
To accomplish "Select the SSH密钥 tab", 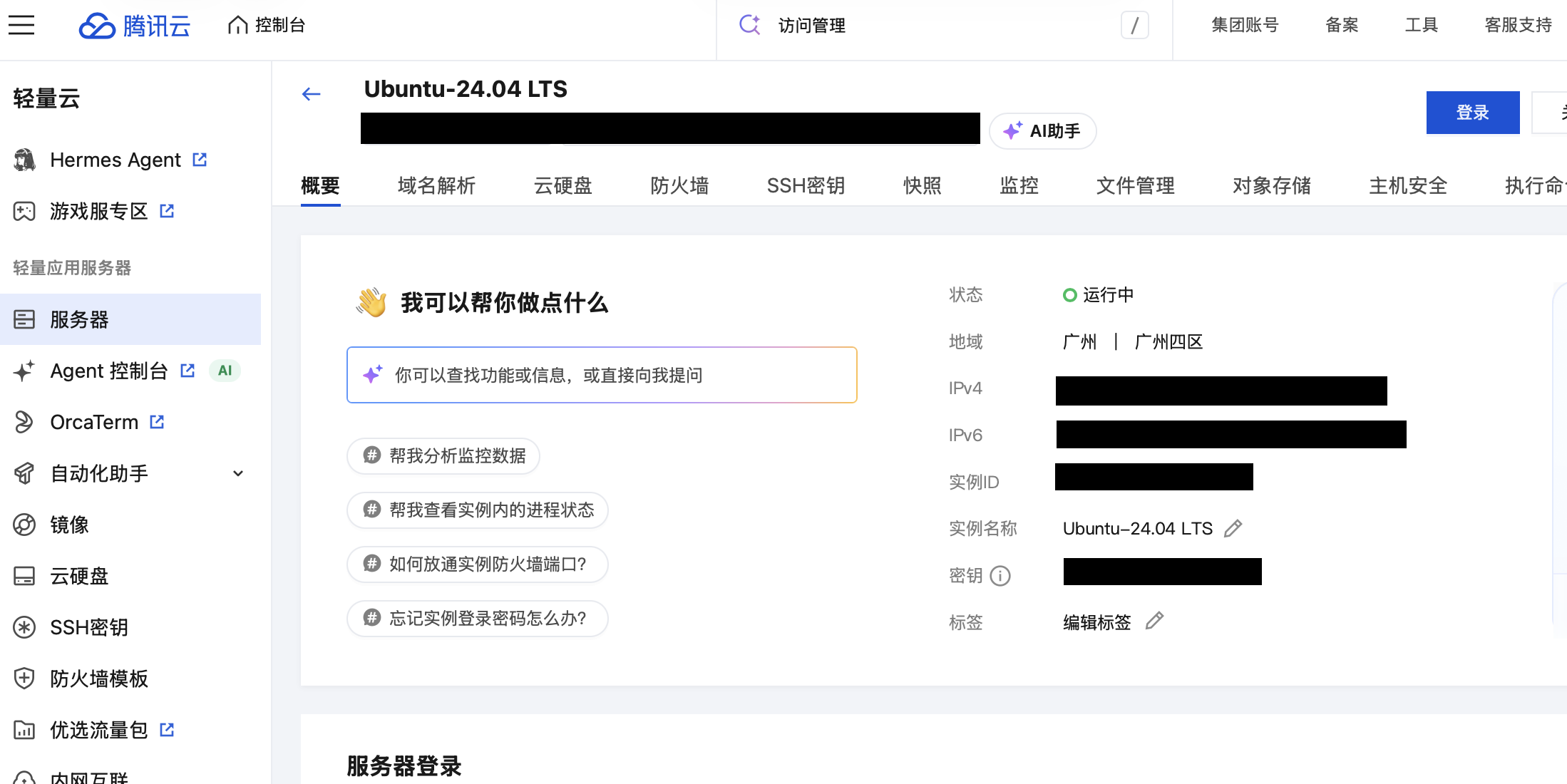I will point(806,186).
